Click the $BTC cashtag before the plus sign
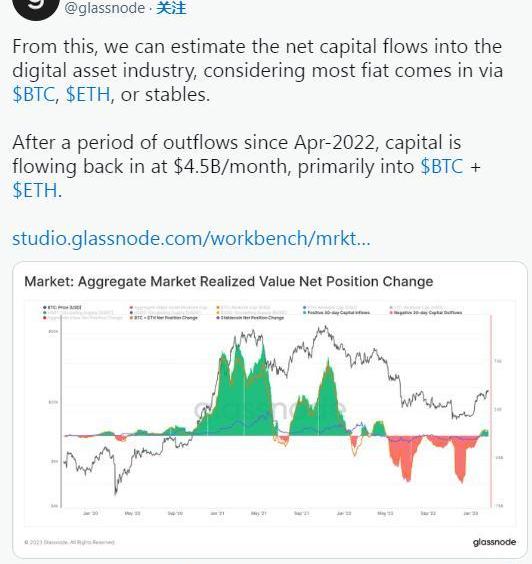Viewport: 532px width, 564px height. point(442,167)
